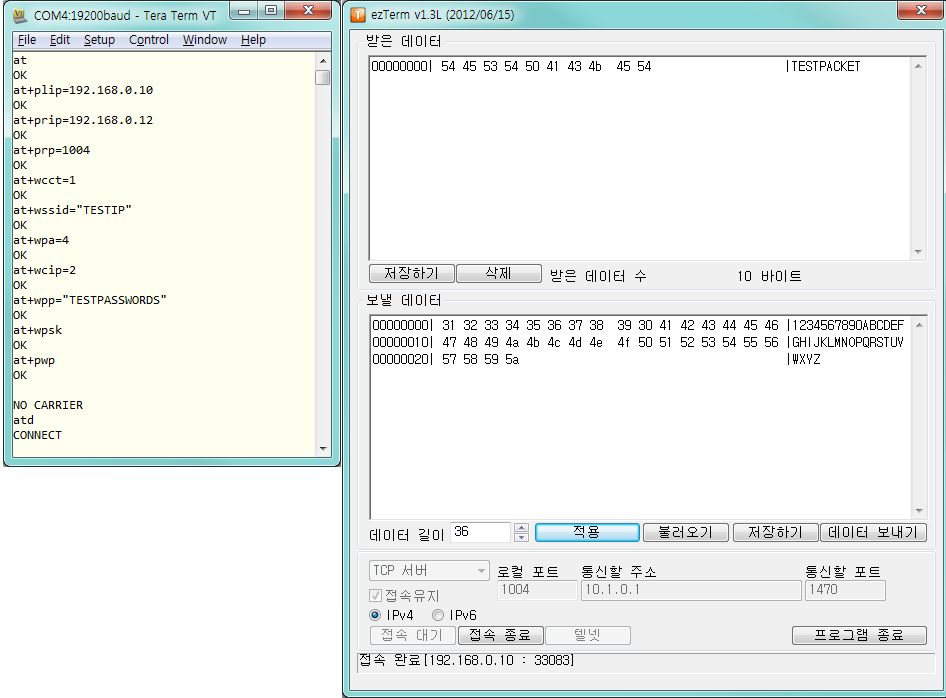Viewport: 946px width, 698px height.
Task: Click the at+wpp="TESTPASSWORDS" line
Action: coord(90,300)
